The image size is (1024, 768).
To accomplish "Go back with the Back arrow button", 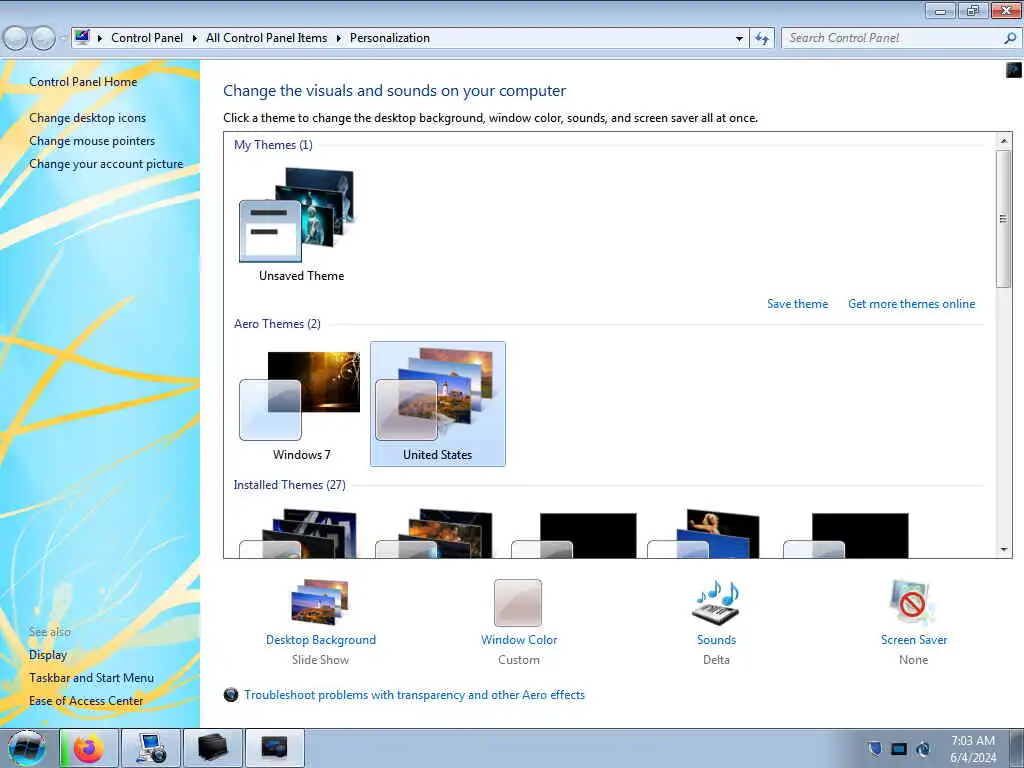I will click(16, 39).
